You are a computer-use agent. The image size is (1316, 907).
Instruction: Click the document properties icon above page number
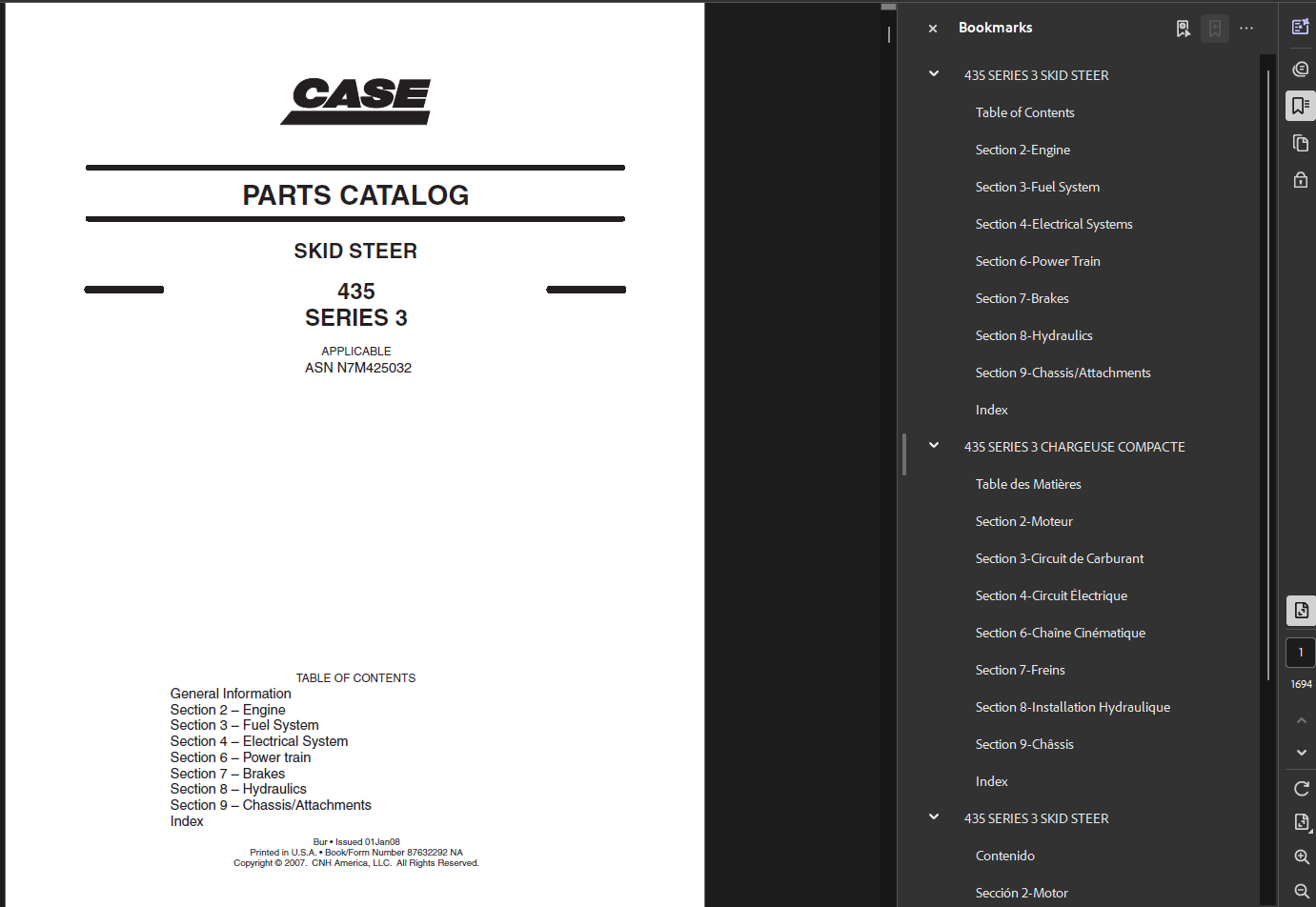coord(1301,611)
